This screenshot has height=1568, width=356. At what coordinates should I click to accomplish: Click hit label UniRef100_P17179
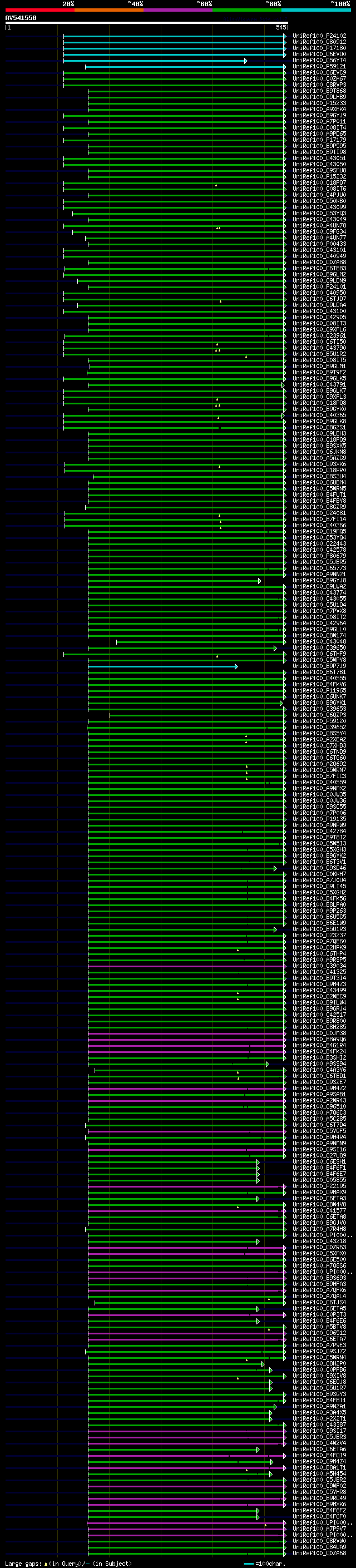pyautogui.click(x=319, y=140)
